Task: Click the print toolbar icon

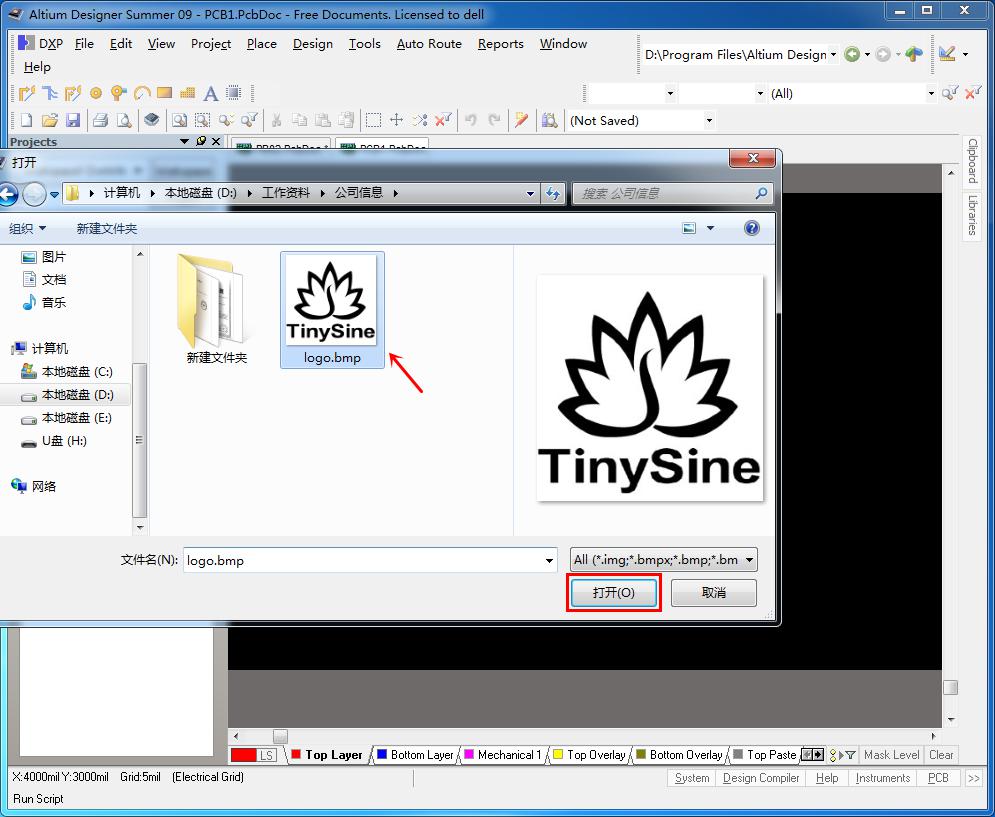Action: click(x=100, y=120)
